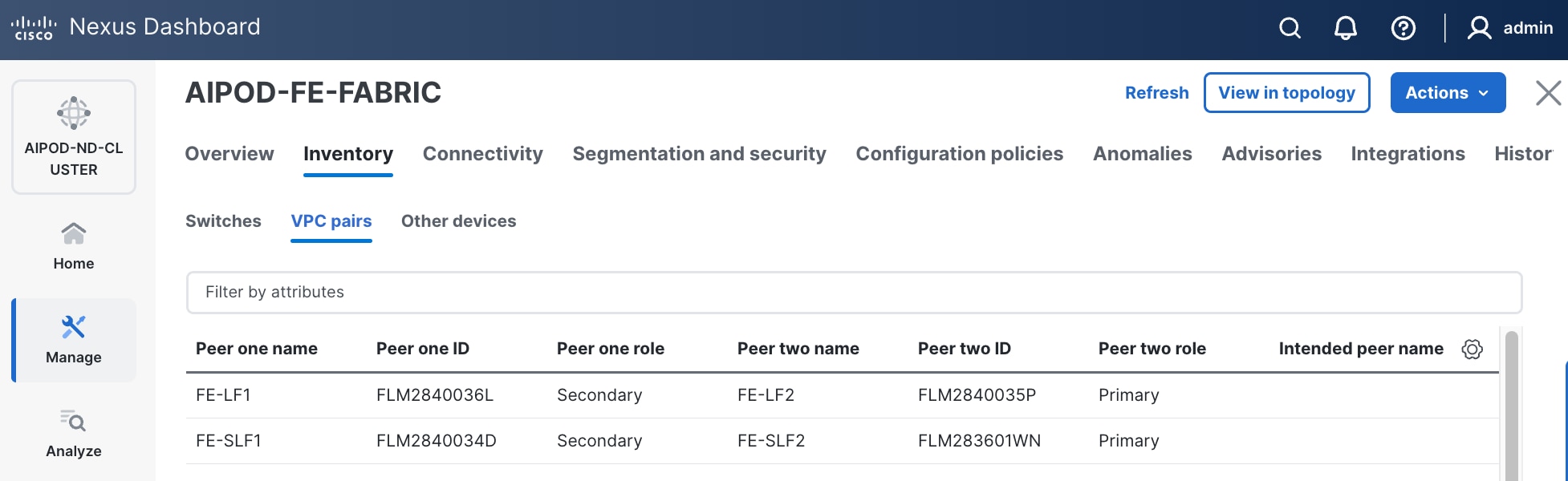Click the Nexus Dashboard title

(x=165, y=27)
